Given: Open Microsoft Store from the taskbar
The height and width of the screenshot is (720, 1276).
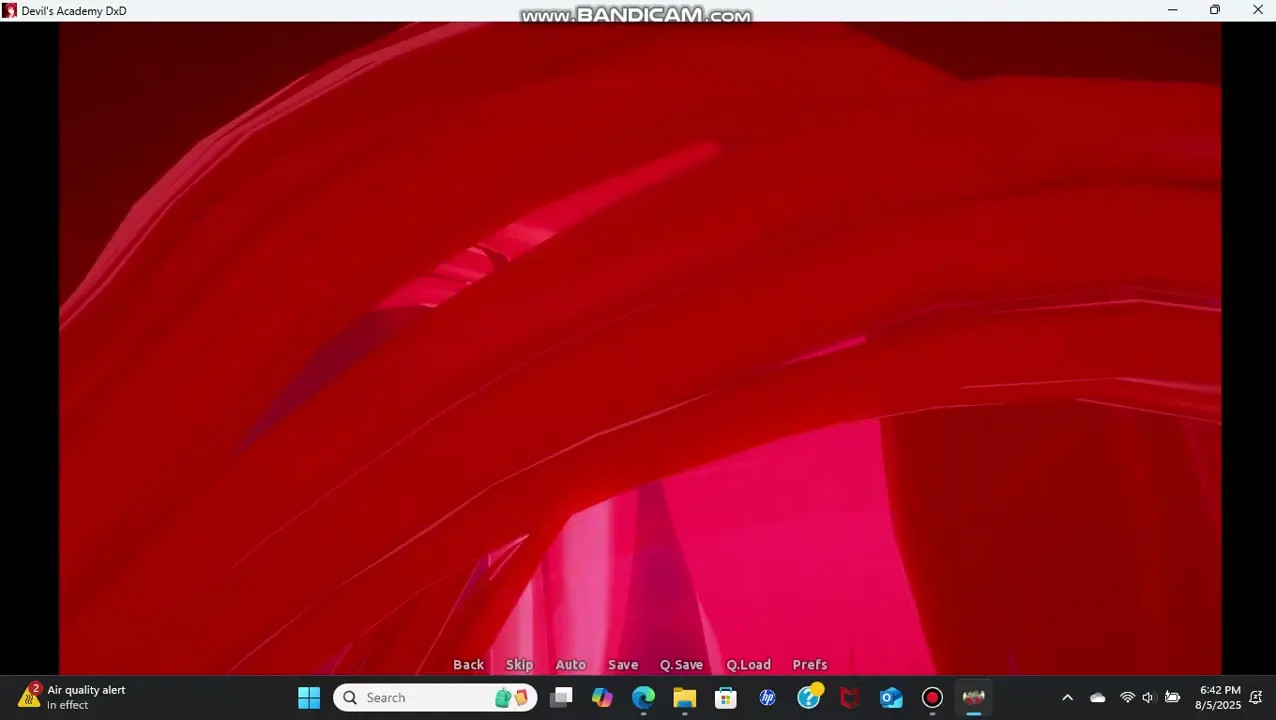Looking at the screenshot, I should click(x=726, y=697).
